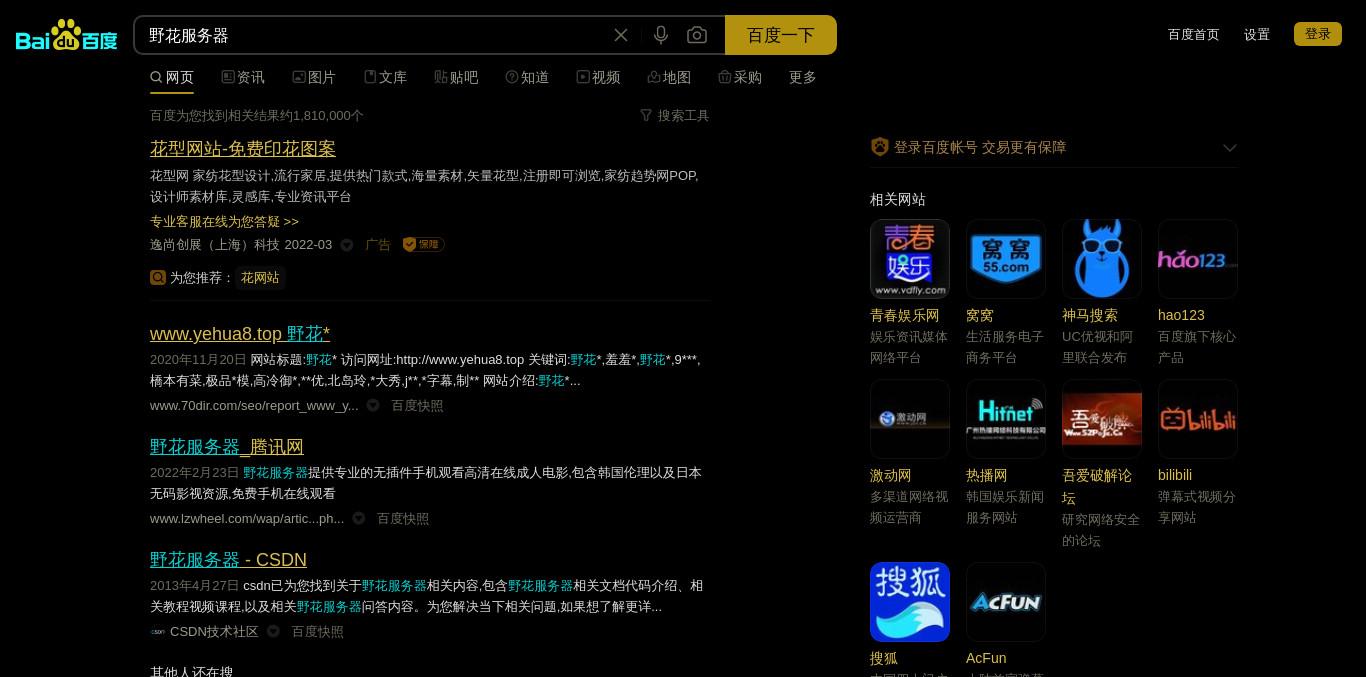1366x677 pixels.
Task: Click 青春娱乐网 text link
Action: pos(905,315)
